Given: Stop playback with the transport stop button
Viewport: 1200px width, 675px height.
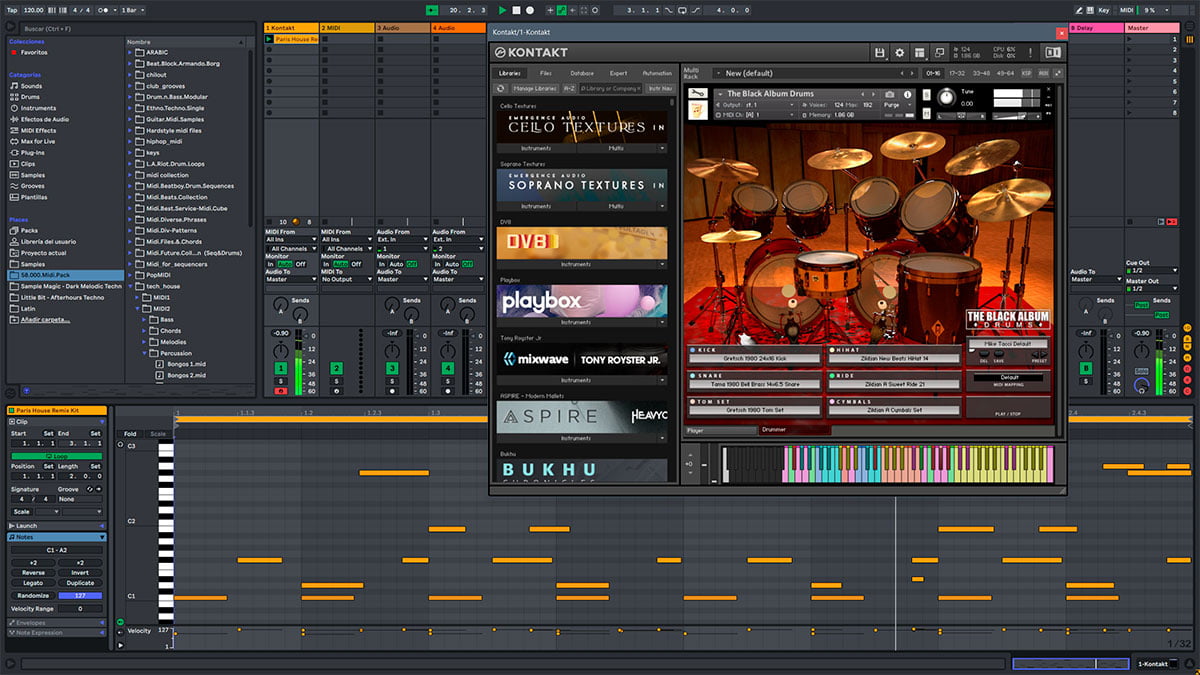Looking at the screenshot, I should click(516, 10).
